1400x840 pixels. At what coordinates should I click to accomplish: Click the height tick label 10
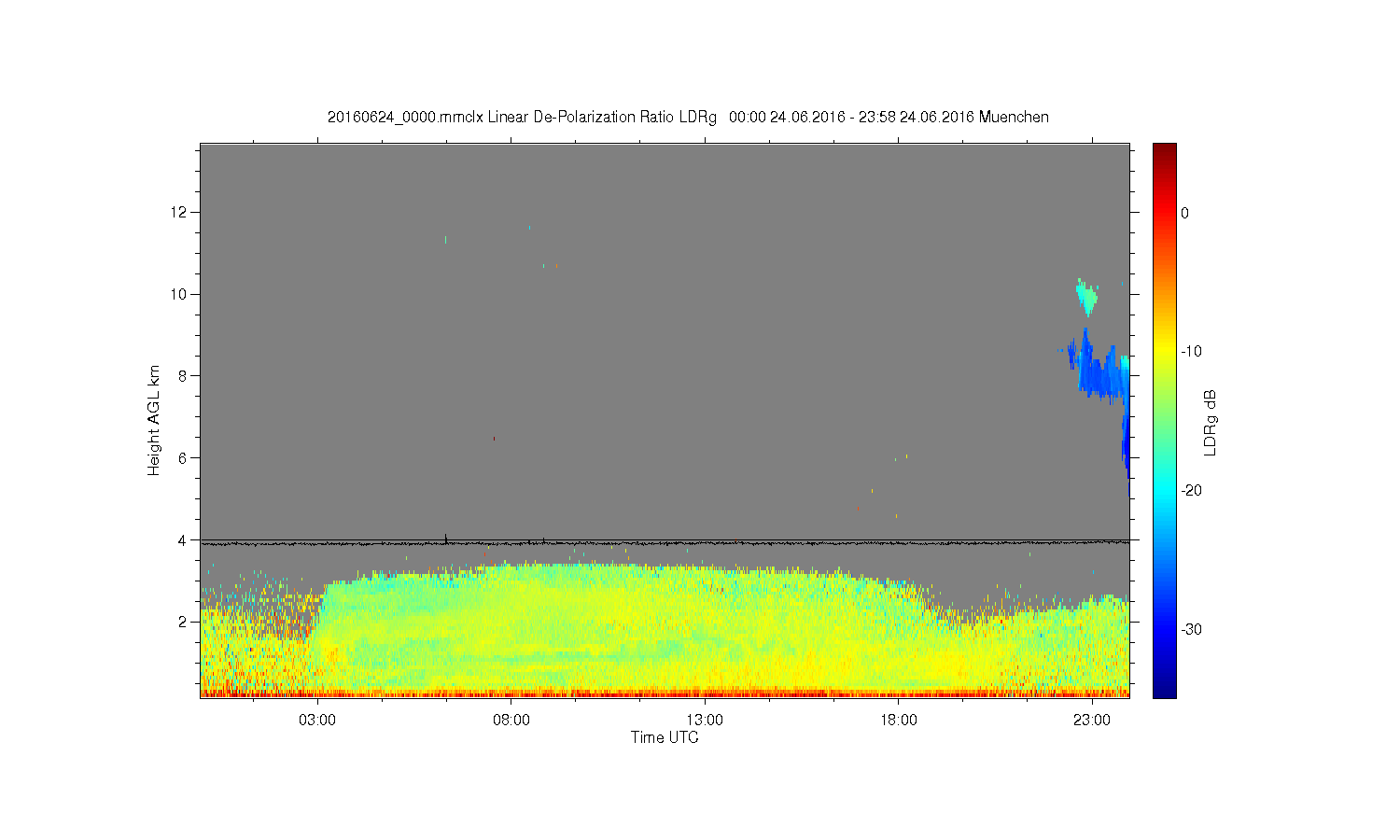[181, 294]
